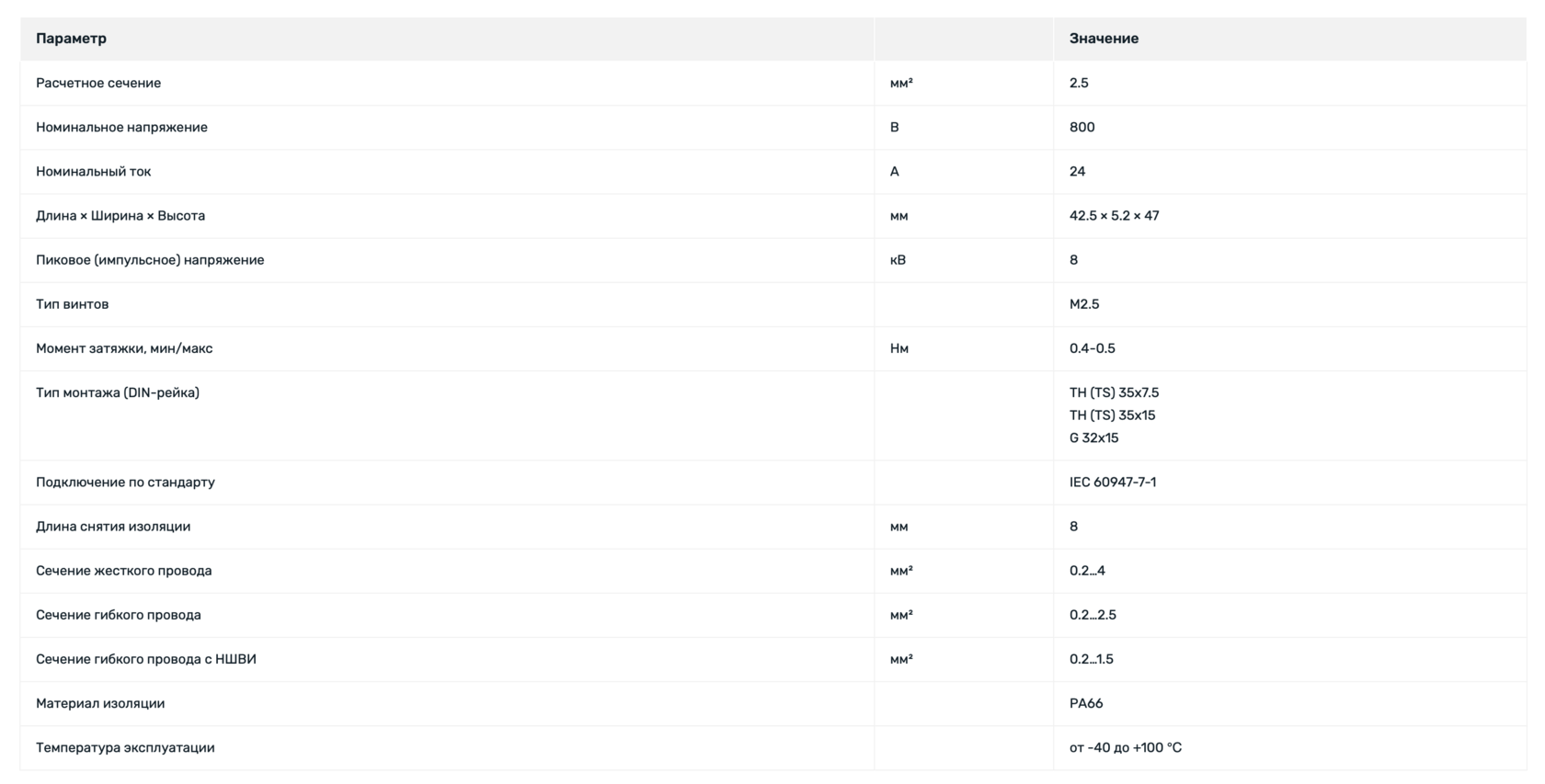Click the "Нм" unit cell
The height and width of the screenshot is (784, 1545).
[898, 348]
